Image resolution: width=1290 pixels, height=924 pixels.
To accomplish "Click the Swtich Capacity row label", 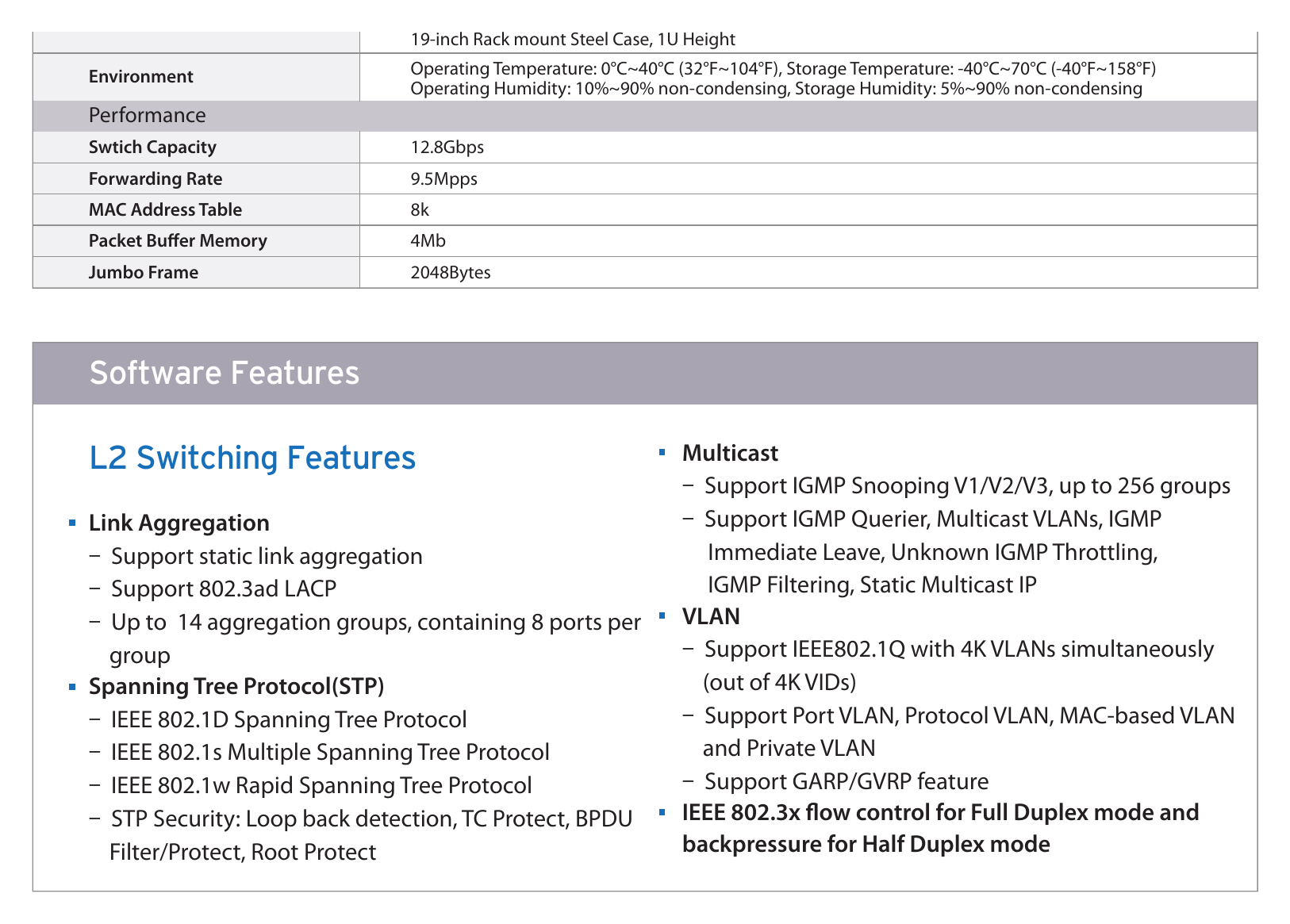I will (x=152, y=148).
